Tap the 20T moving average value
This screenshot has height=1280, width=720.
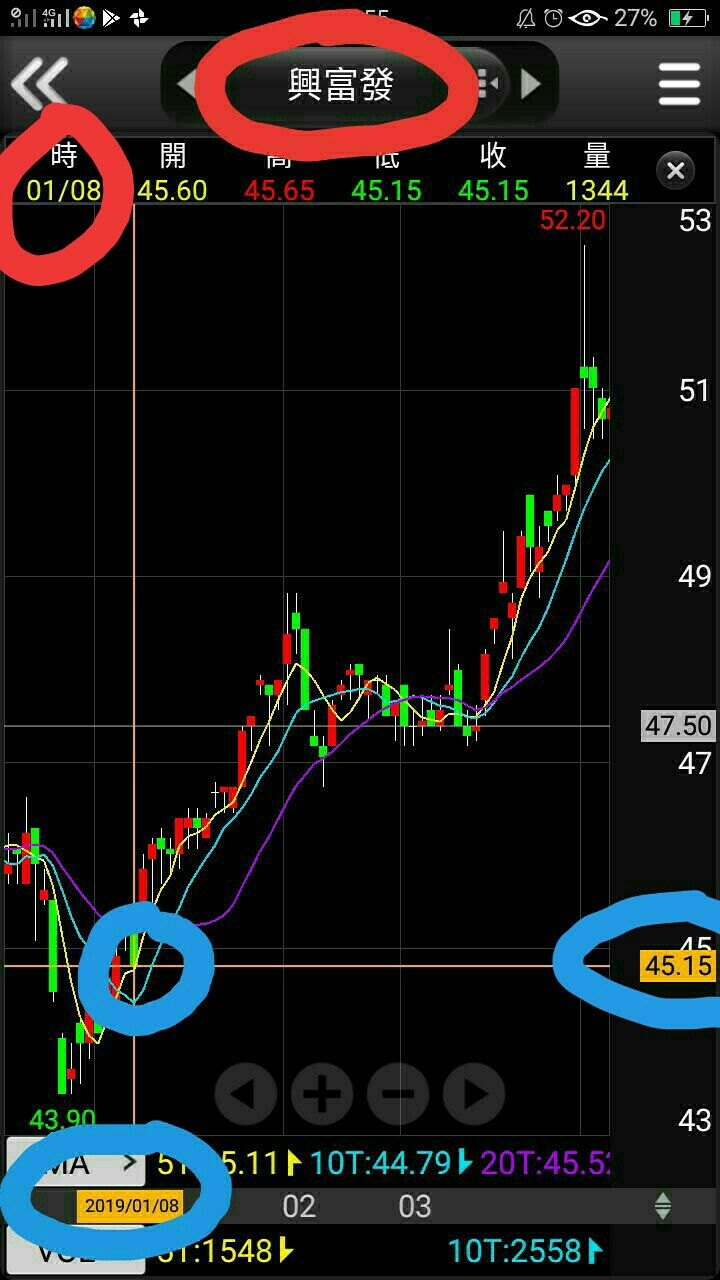pyautogui.click(x=545, y=1163)
